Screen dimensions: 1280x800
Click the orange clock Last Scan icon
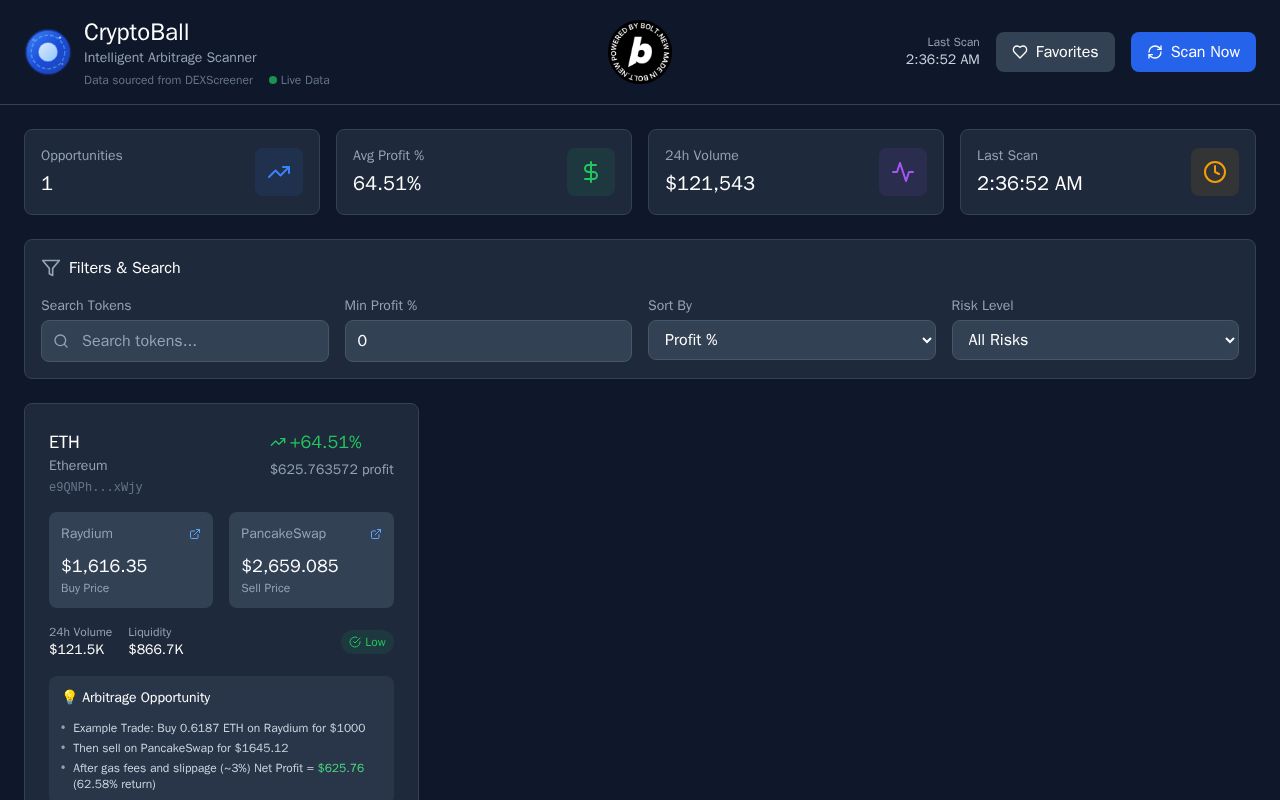1215,172
